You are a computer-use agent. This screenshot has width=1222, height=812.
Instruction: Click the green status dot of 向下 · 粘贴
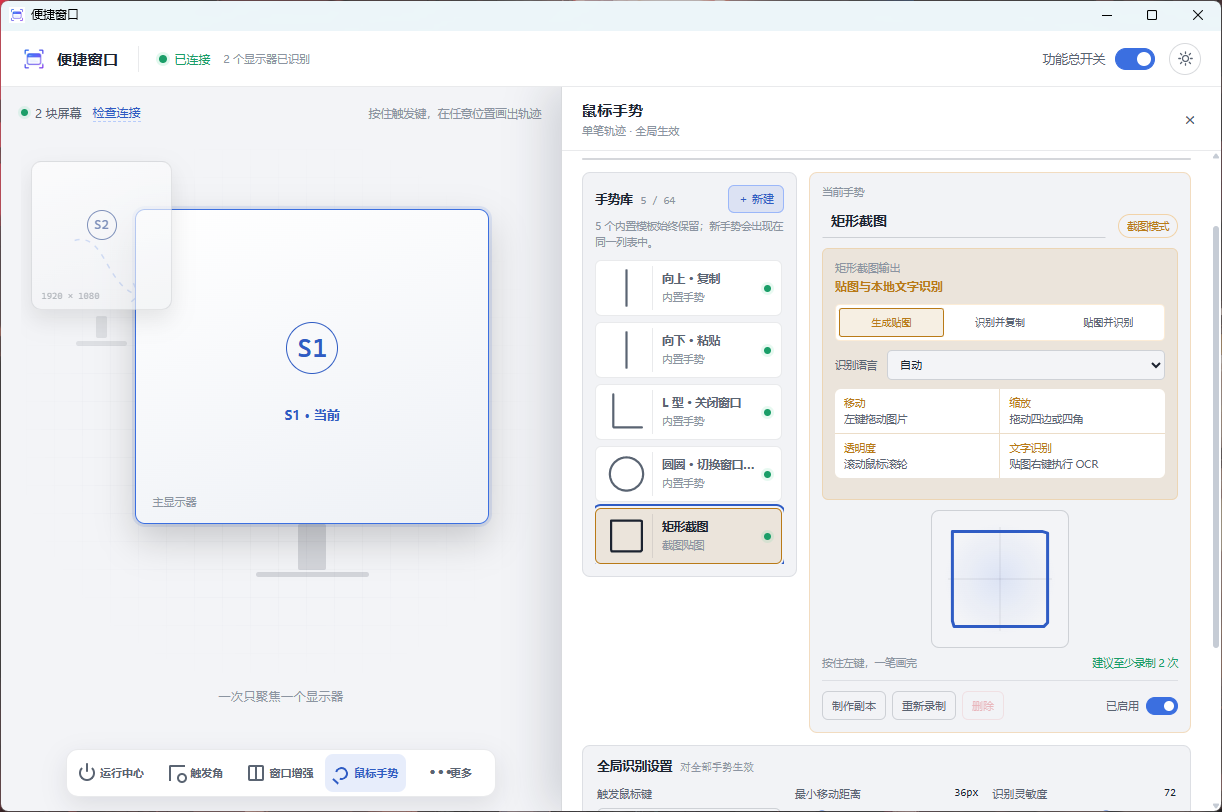767,351
